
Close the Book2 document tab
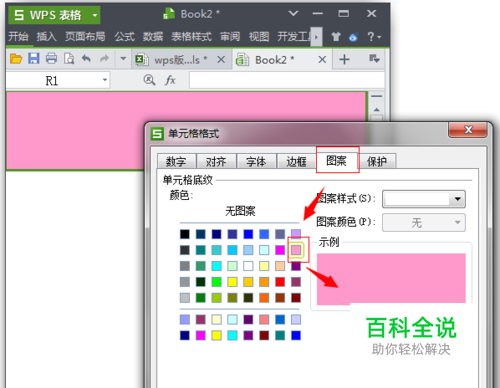point(322,60)
